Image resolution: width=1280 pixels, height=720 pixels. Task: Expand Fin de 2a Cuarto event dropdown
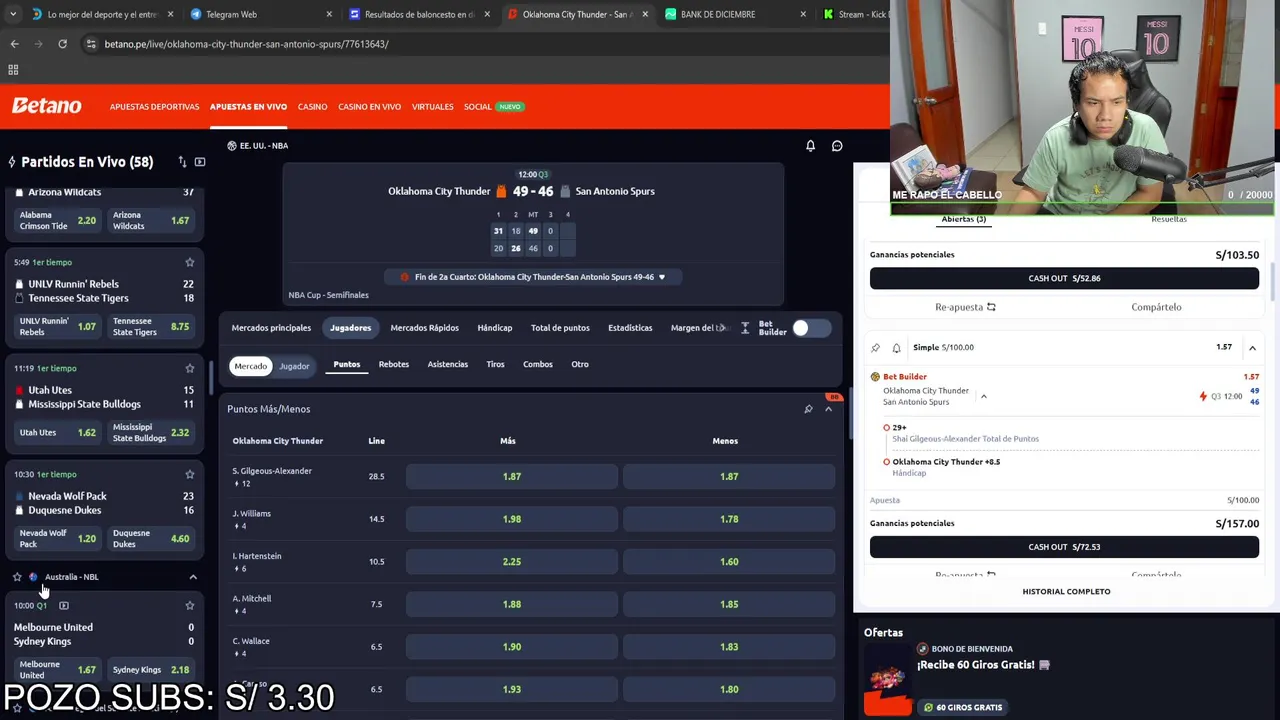click(x=661, y=277)
